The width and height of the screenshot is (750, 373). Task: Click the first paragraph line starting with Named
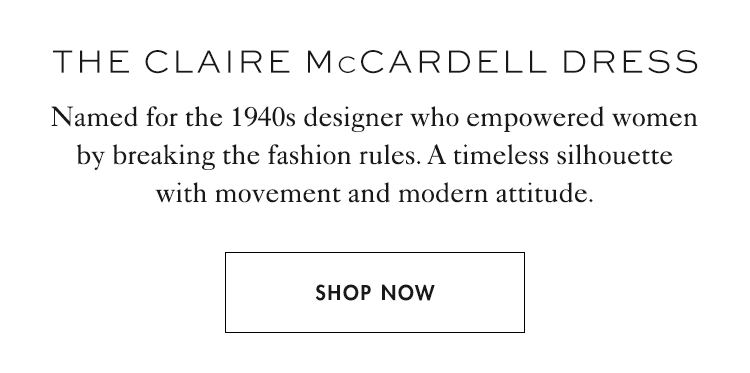tap(375, 119)
